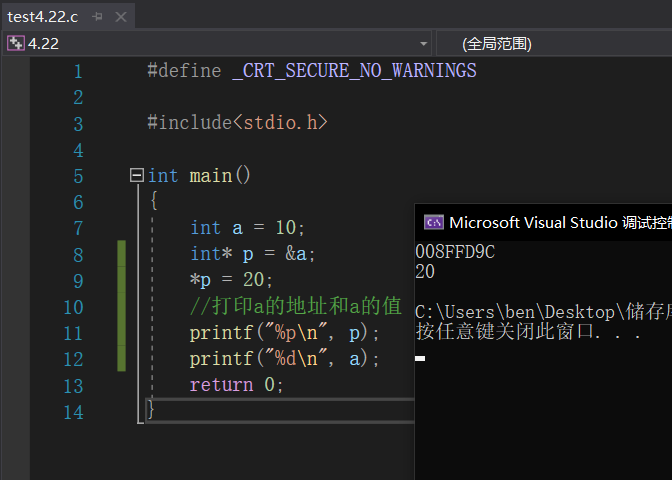This screenshot has width=672, height=480.
Task: Pin the test4.22.c tab
Action: pos(98,17)
